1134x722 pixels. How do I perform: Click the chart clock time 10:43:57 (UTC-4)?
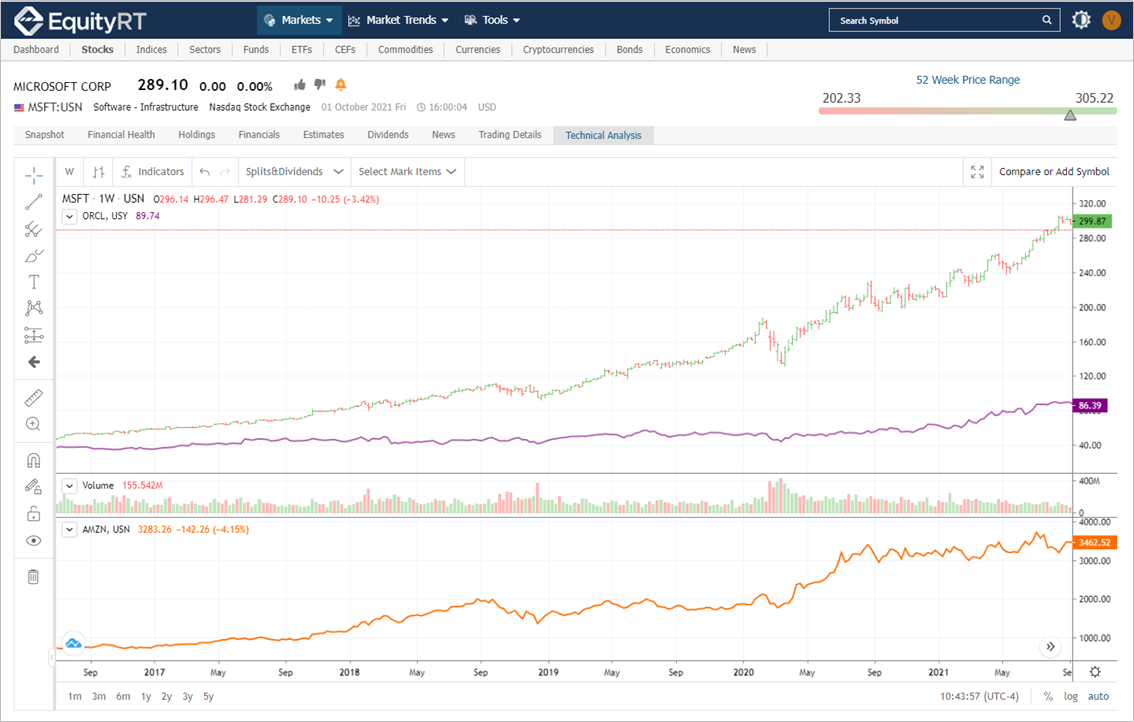[x=979, y=696]
